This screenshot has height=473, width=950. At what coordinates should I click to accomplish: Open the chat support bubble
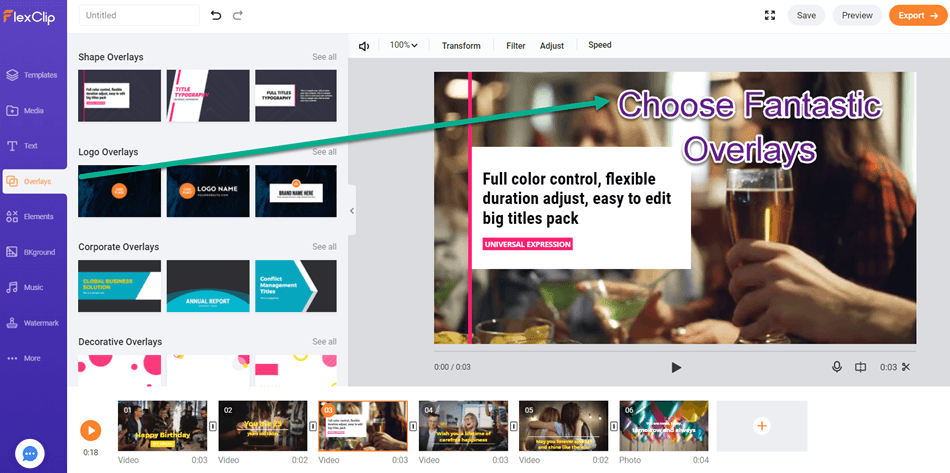[30, 454]
